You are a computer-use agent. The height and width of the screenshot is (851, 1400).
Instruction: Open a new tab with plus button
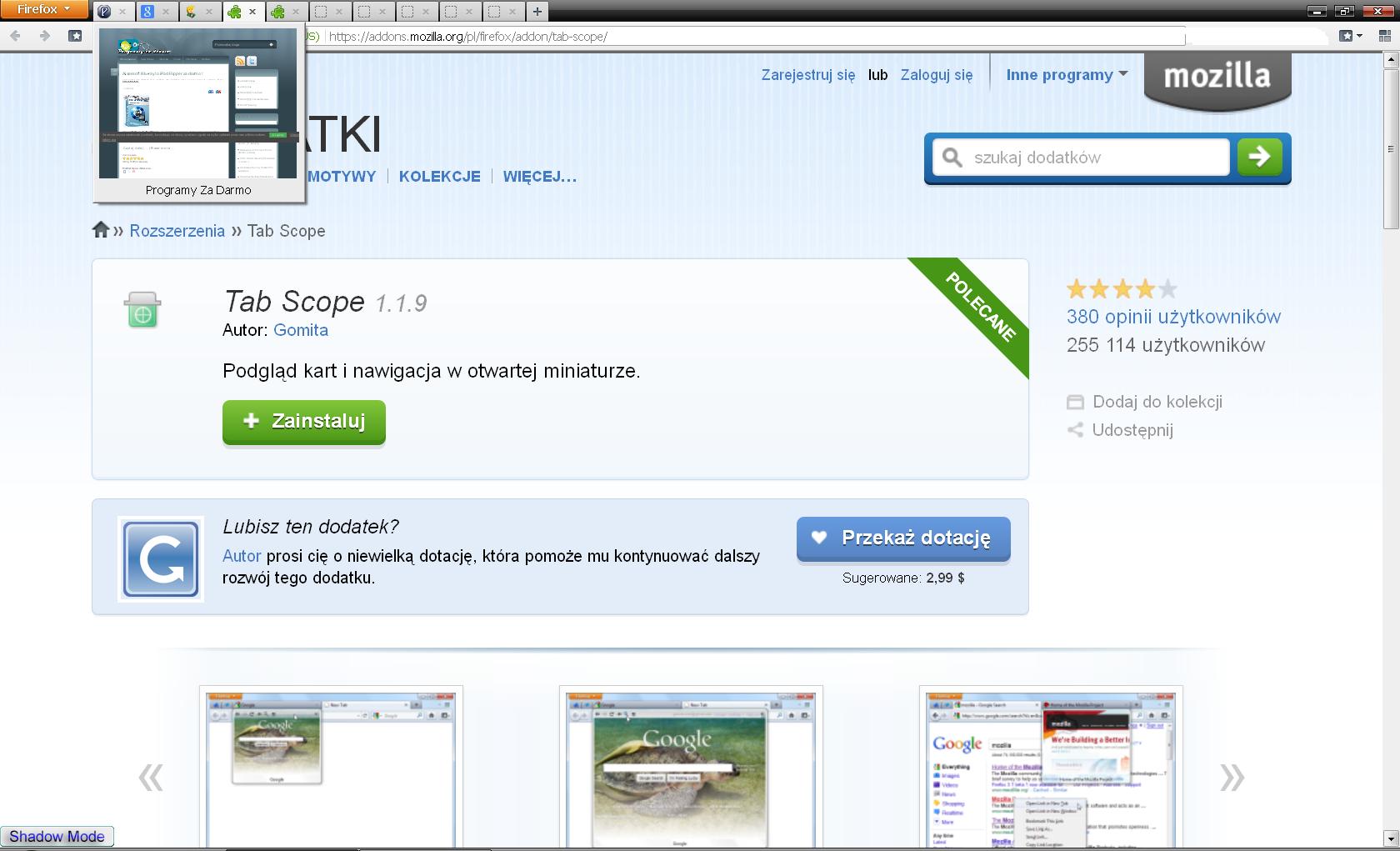(x=537, y=12)
